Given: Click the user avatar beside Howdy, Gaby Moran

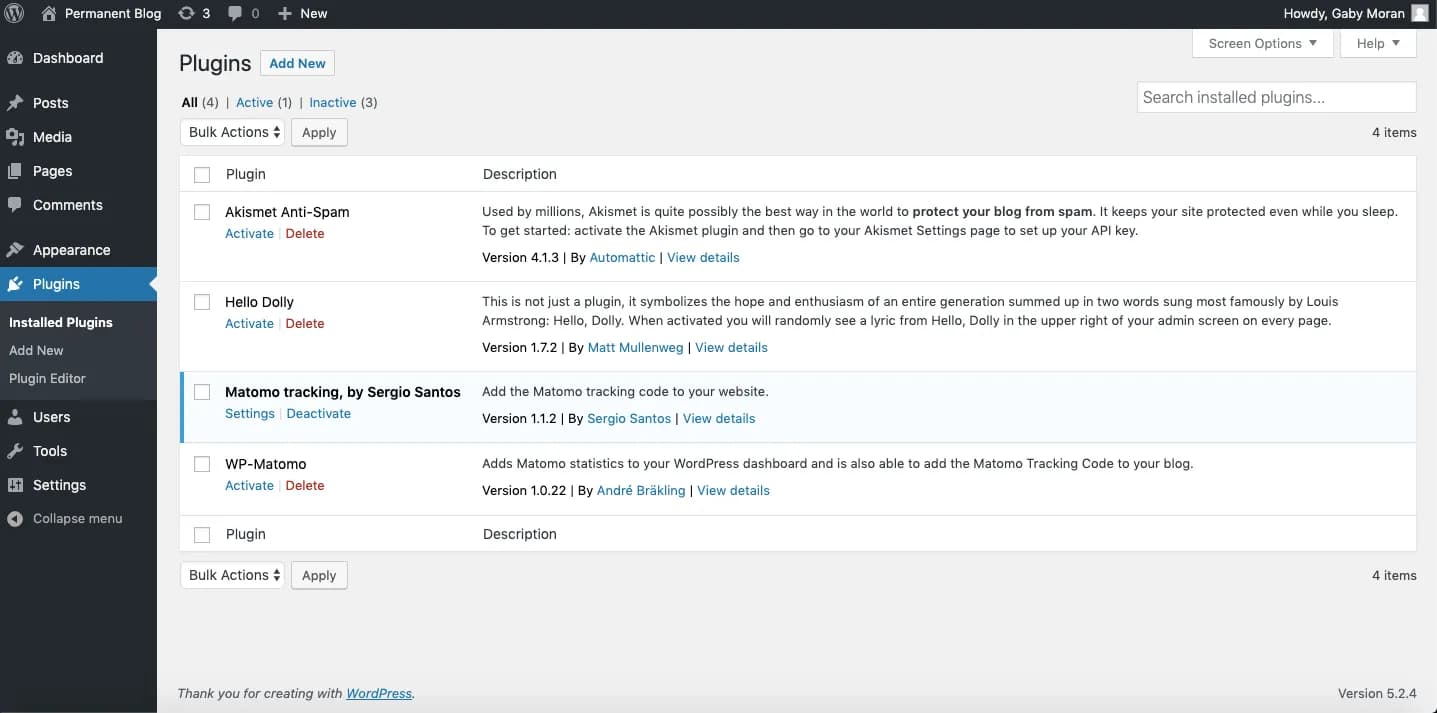Looking at the screenshot, I should tap(1420, 14).
